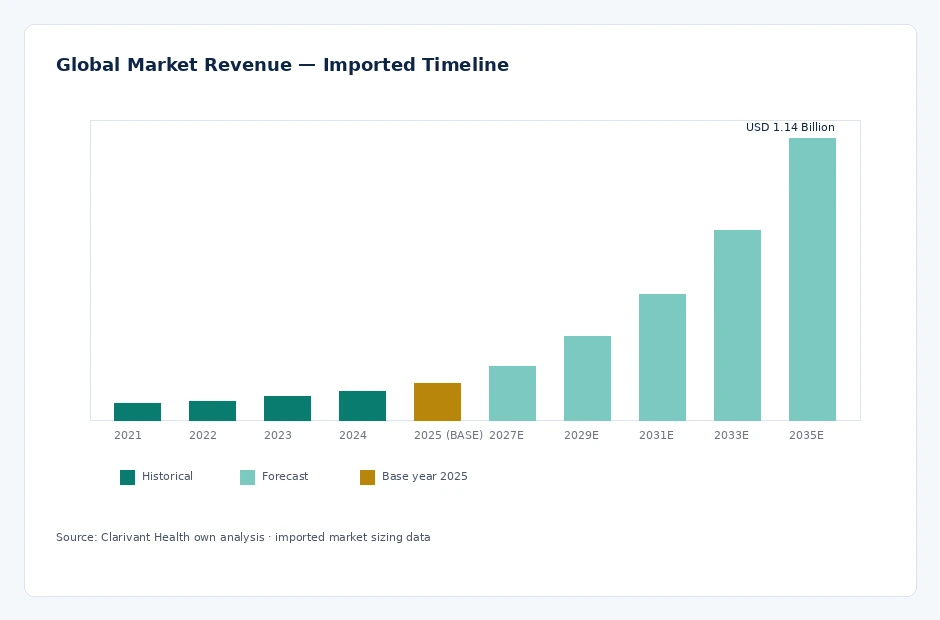Select the 2027E forecast bar

pyautogui.click(x=512, y=393)
